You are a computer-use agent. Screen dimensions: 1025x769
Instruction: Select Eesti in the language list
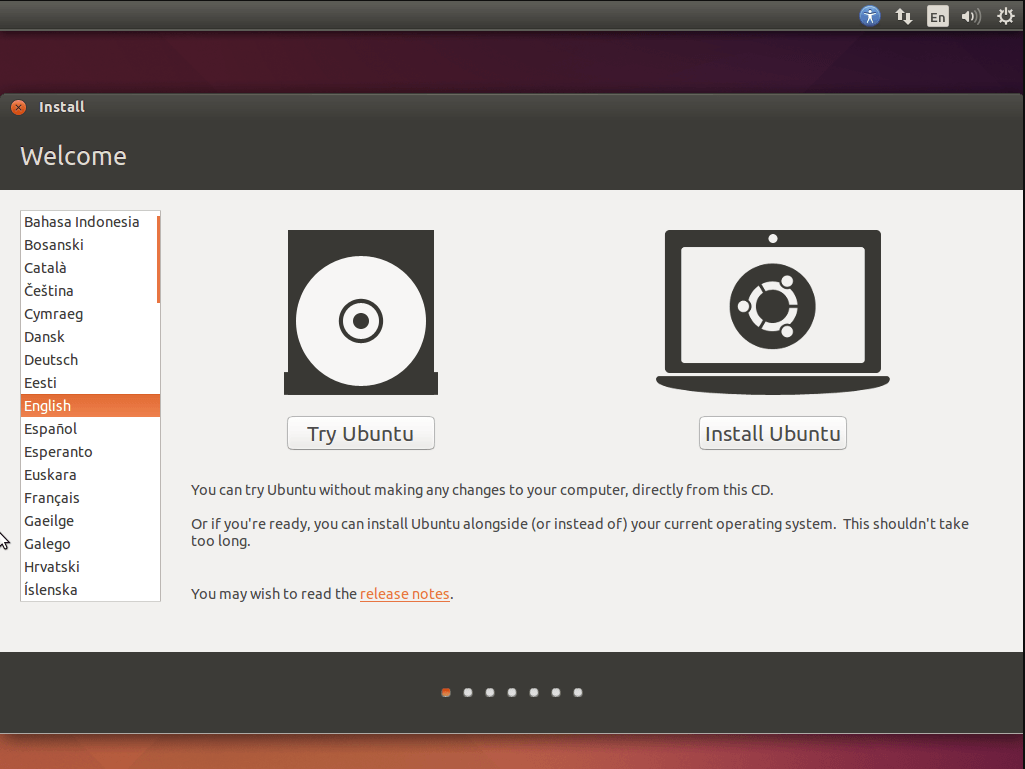(x=88, y=383)
